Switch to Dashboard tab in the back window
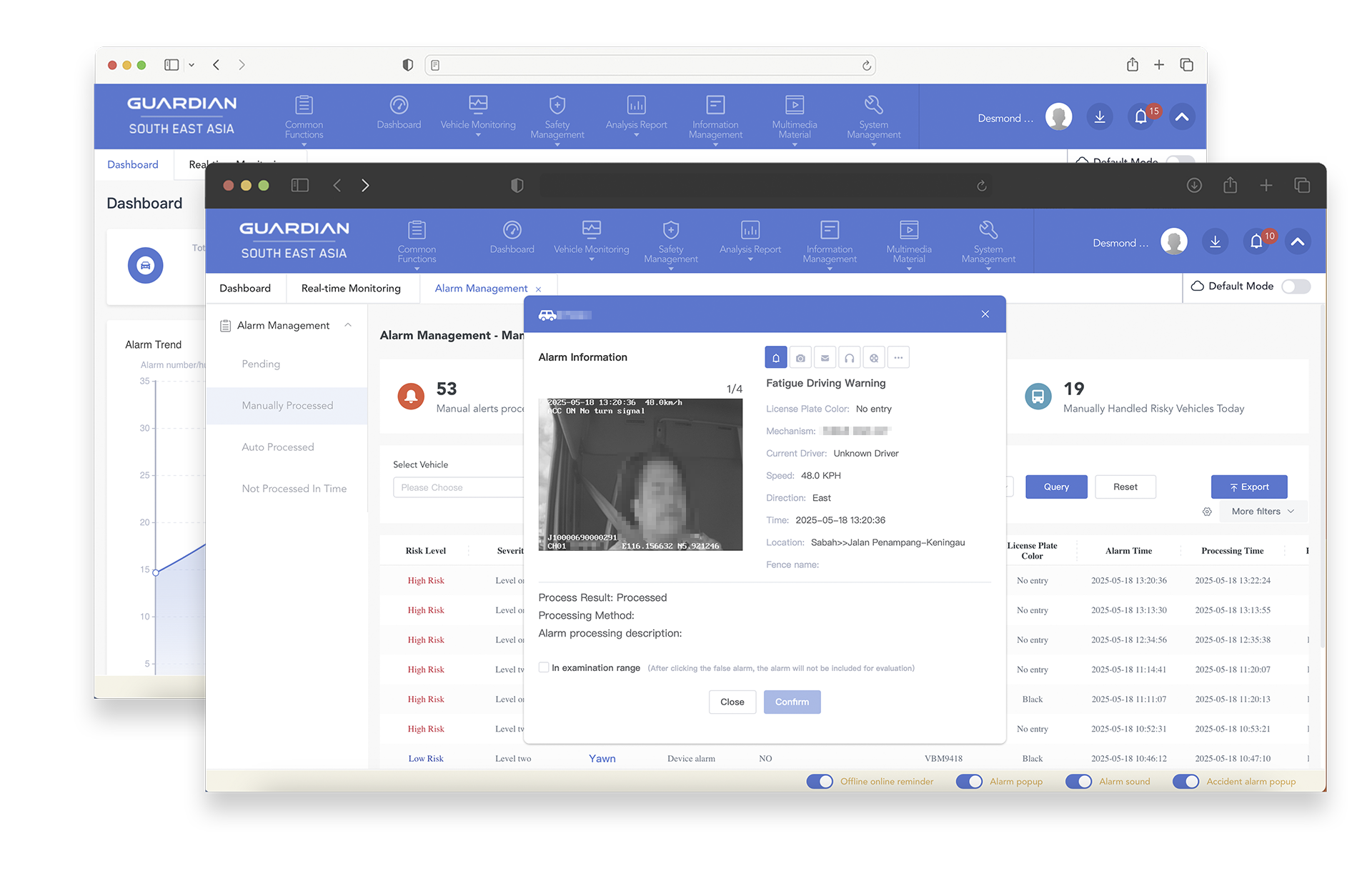 [x=133, y=165]
